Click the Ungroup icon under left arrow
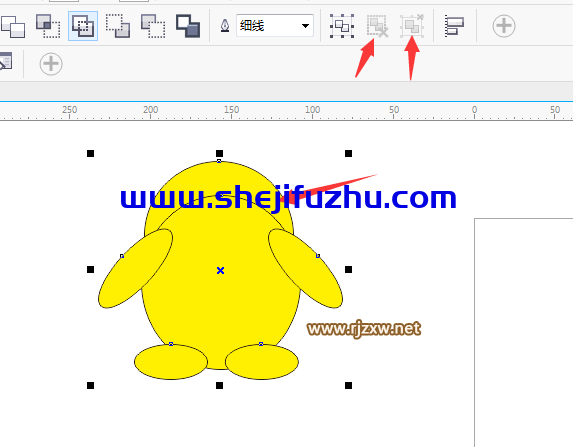Screen dimensions: 573x447 coord(377,26)
